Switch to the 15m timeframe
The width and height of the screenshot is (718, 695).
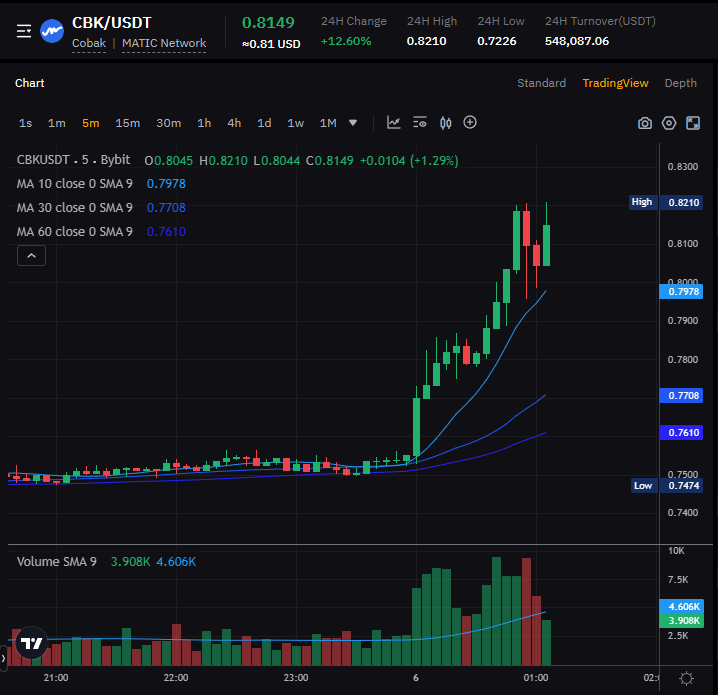pyautogui.click(x=127, y=123)
